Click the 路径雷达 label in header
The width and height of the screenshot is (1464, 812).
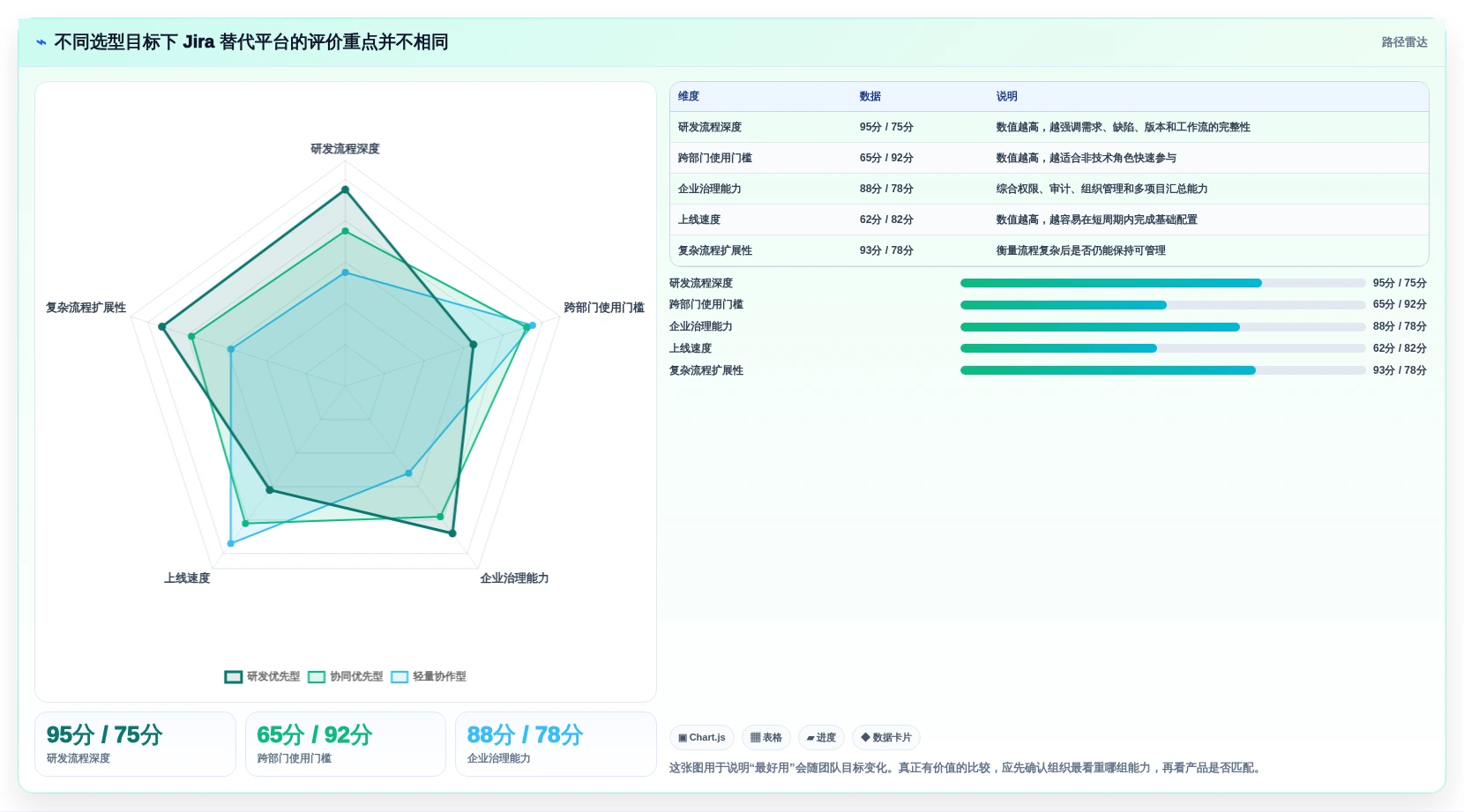1404,42
